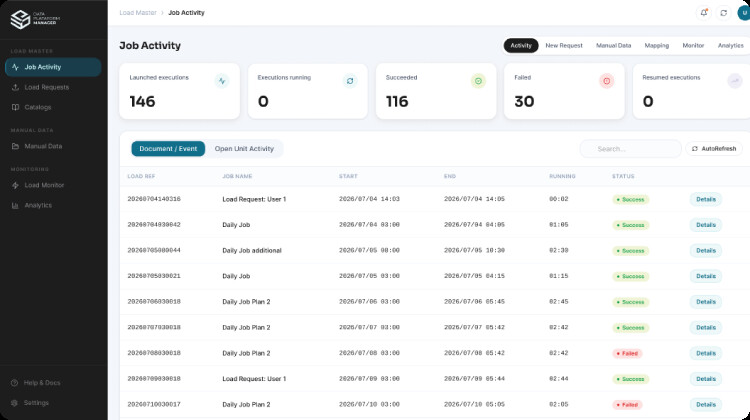Open Details for load 20260707030018
750x420 pixels.
706,328
